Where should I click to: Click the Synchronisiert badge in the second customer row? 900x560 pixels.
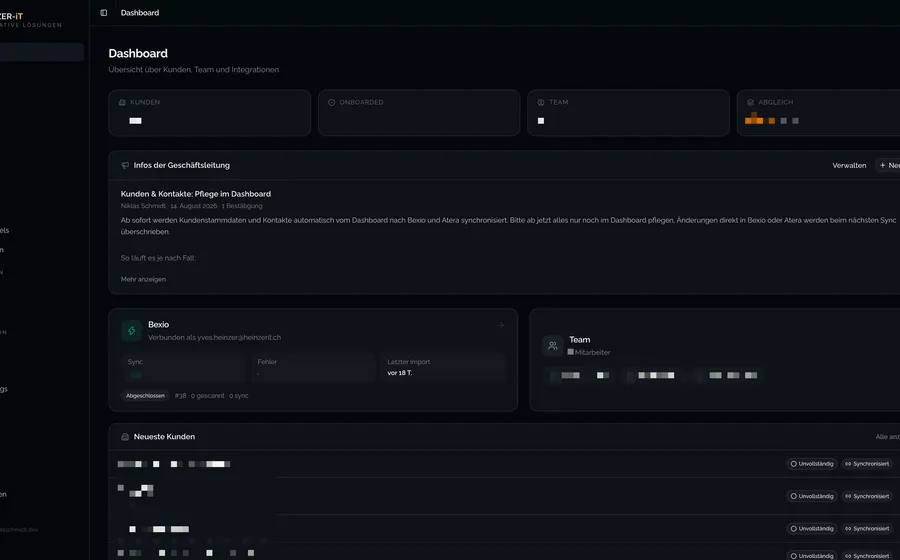tap(867, 496)
